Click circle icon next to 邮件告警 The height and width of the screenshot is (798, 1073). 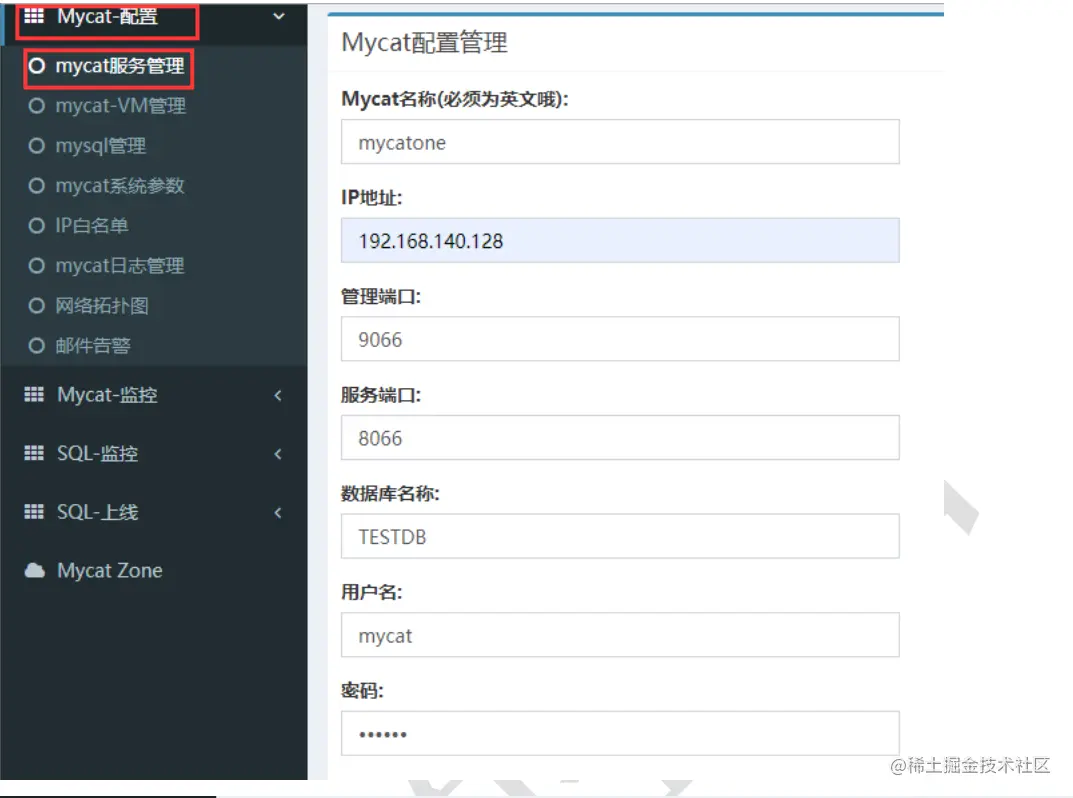coord(37,346)
